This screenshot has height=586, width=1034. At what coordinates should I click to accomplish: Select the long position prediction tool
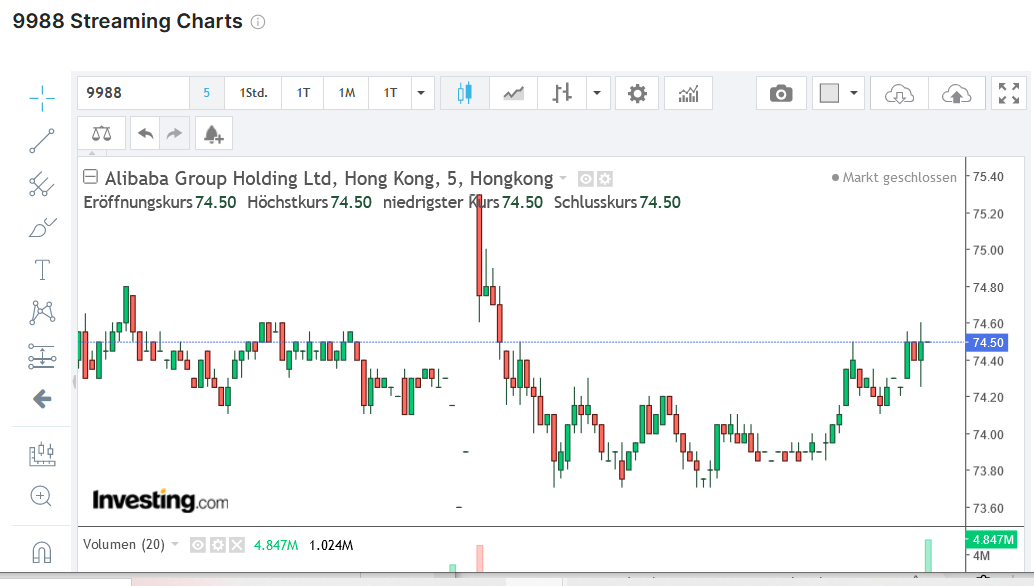[42, 356]
